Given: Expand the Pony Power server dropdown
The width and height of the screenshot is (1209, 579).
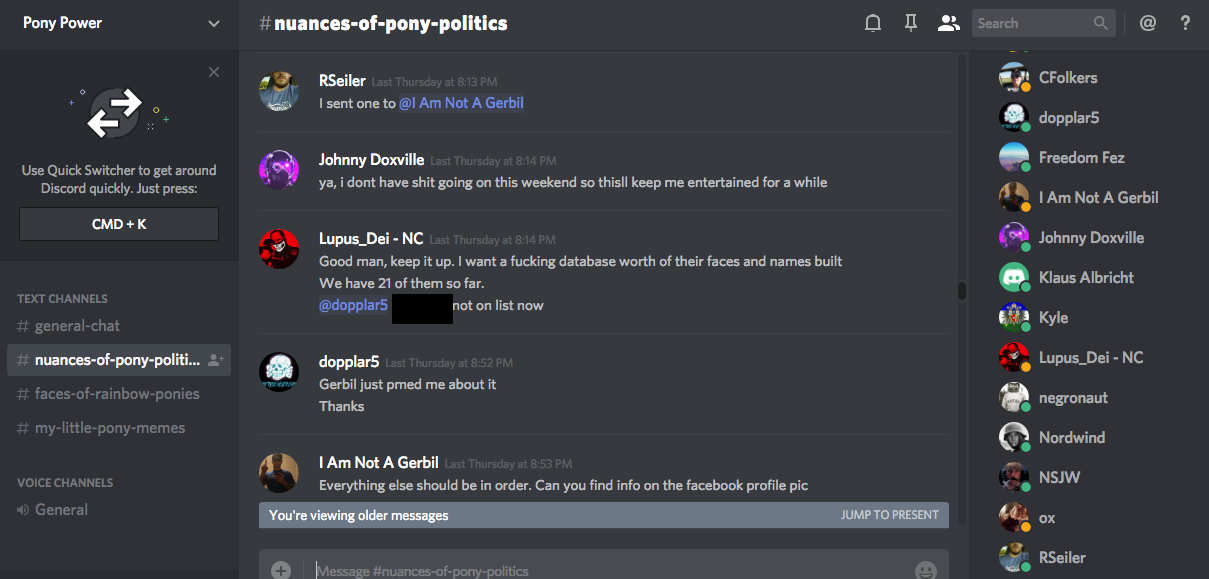Looking at the screenshot, I should (x=213, y=23).
